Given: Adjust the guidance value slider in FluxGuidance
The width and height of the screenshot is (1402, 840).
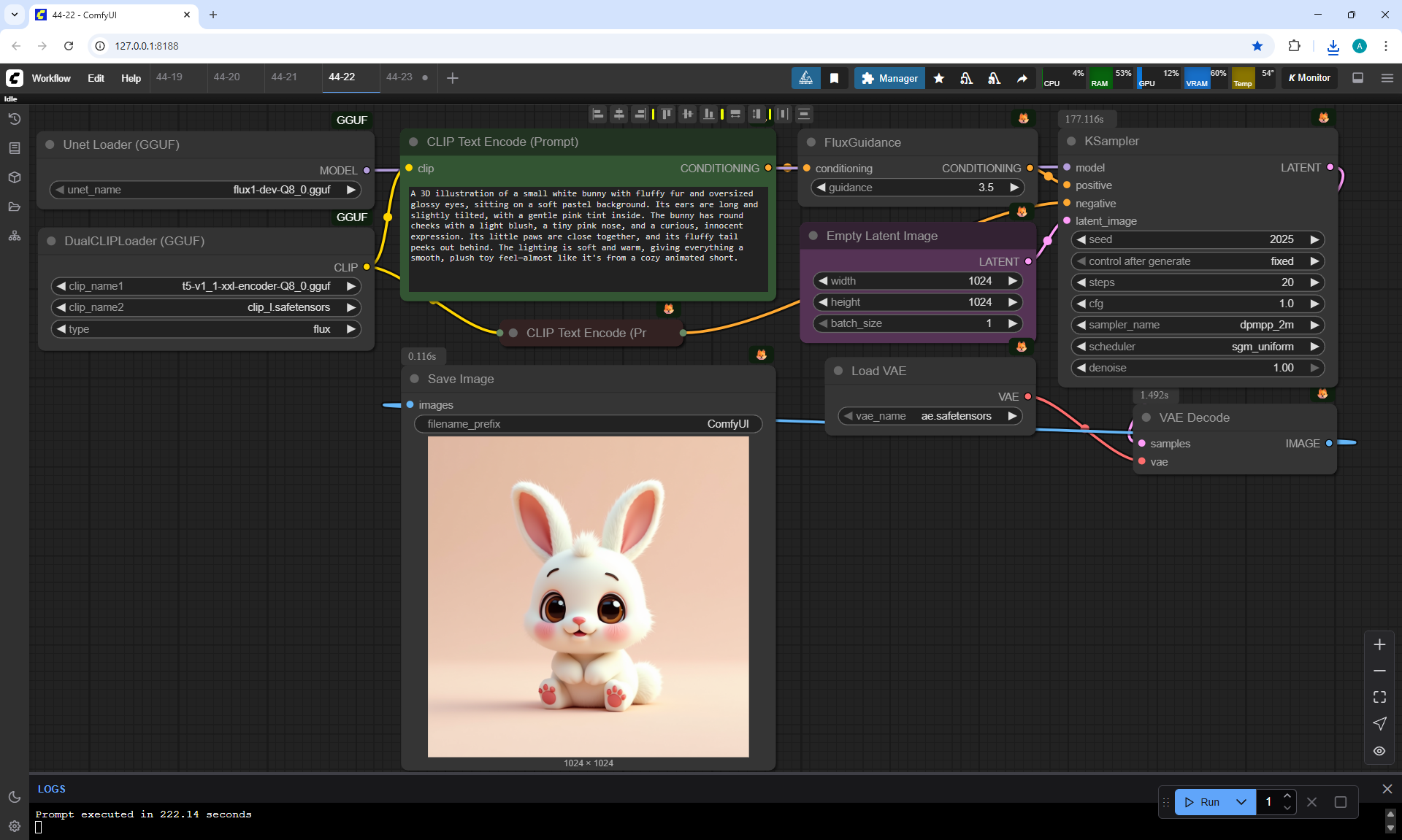Looking at the screenshot, I should (919, 188).
